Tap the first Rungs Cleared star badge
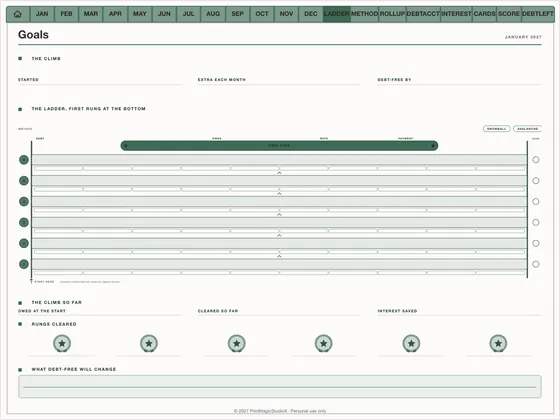Screen dimensions: 560x420 pyautogui.click(x=62, y=343)
